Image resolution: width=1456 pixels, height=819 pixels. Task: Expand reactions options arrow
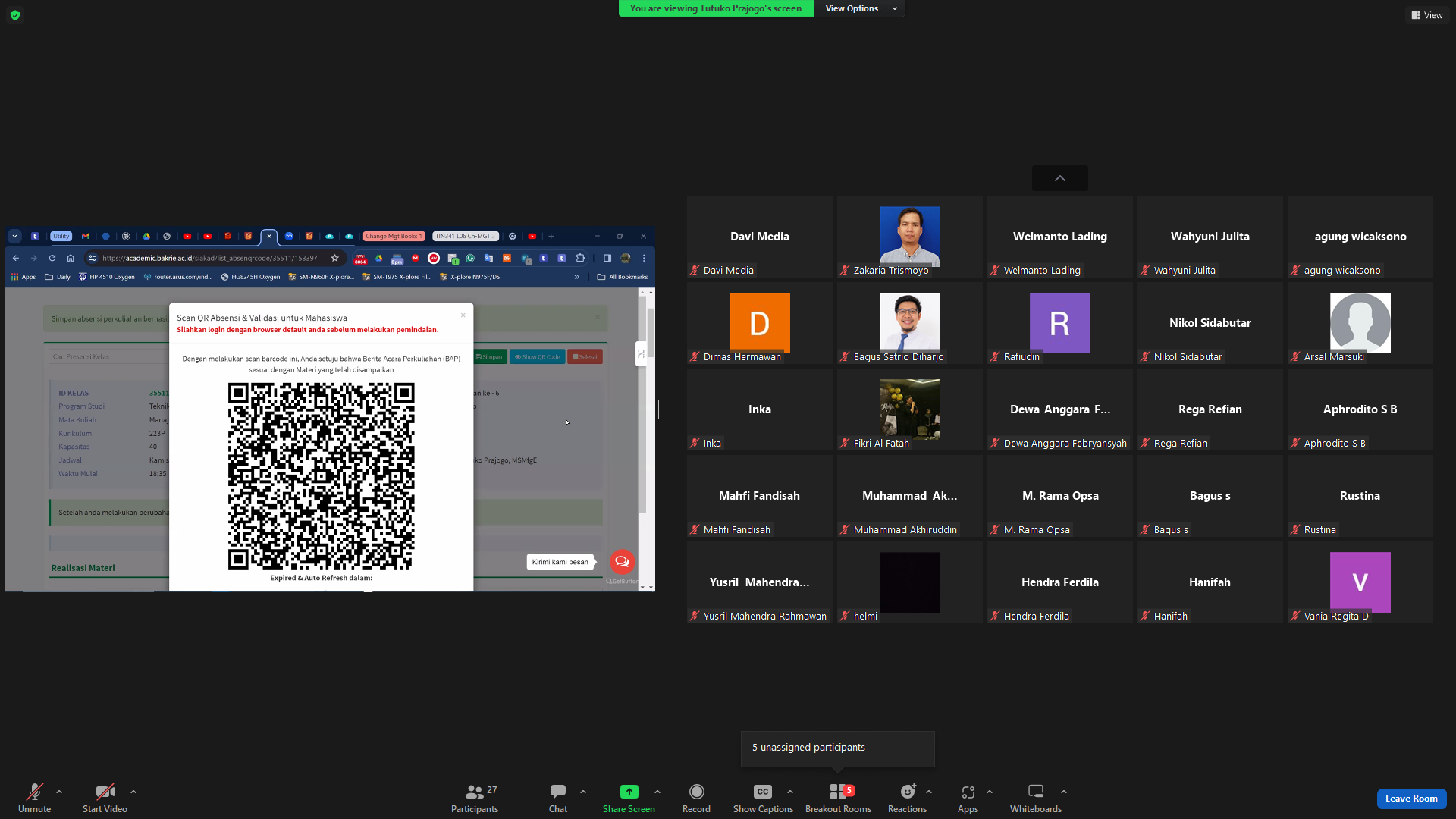click(929, 792)
